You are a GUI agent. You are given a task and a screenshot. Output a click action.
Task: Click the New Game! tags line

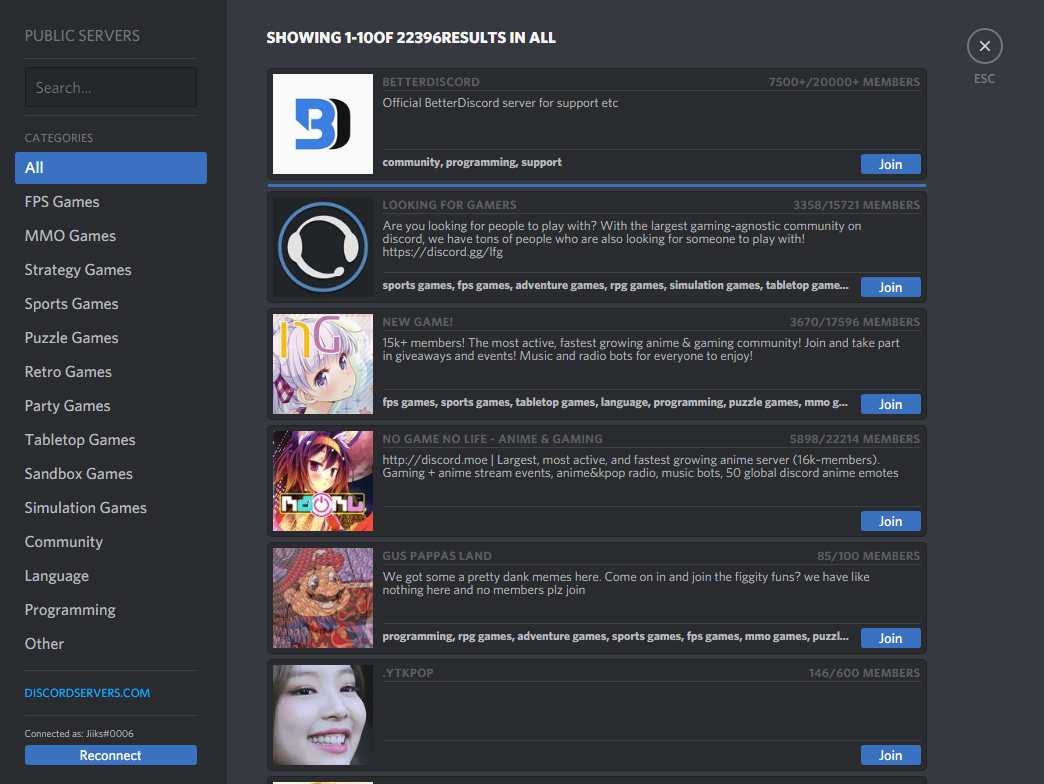615,403
